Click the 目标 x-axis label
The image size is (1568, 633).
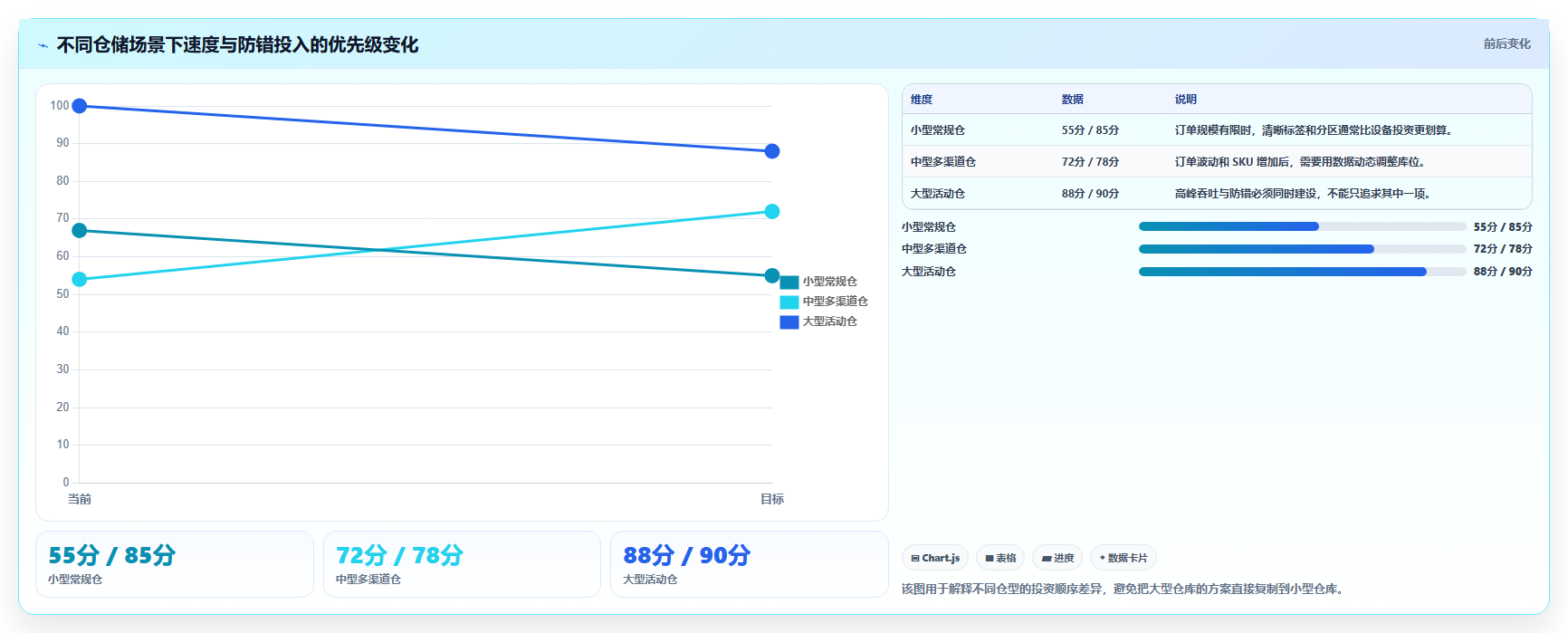tap(772, 499)
